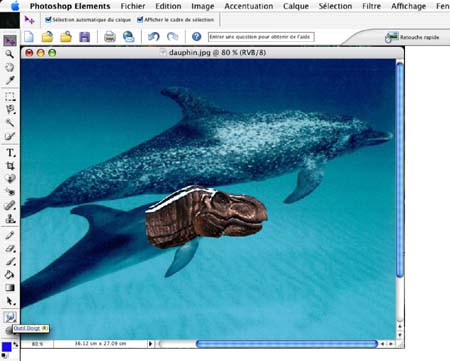Select the Magic Wand tool
Screen dimensions: 450x361
pos(10,123)
